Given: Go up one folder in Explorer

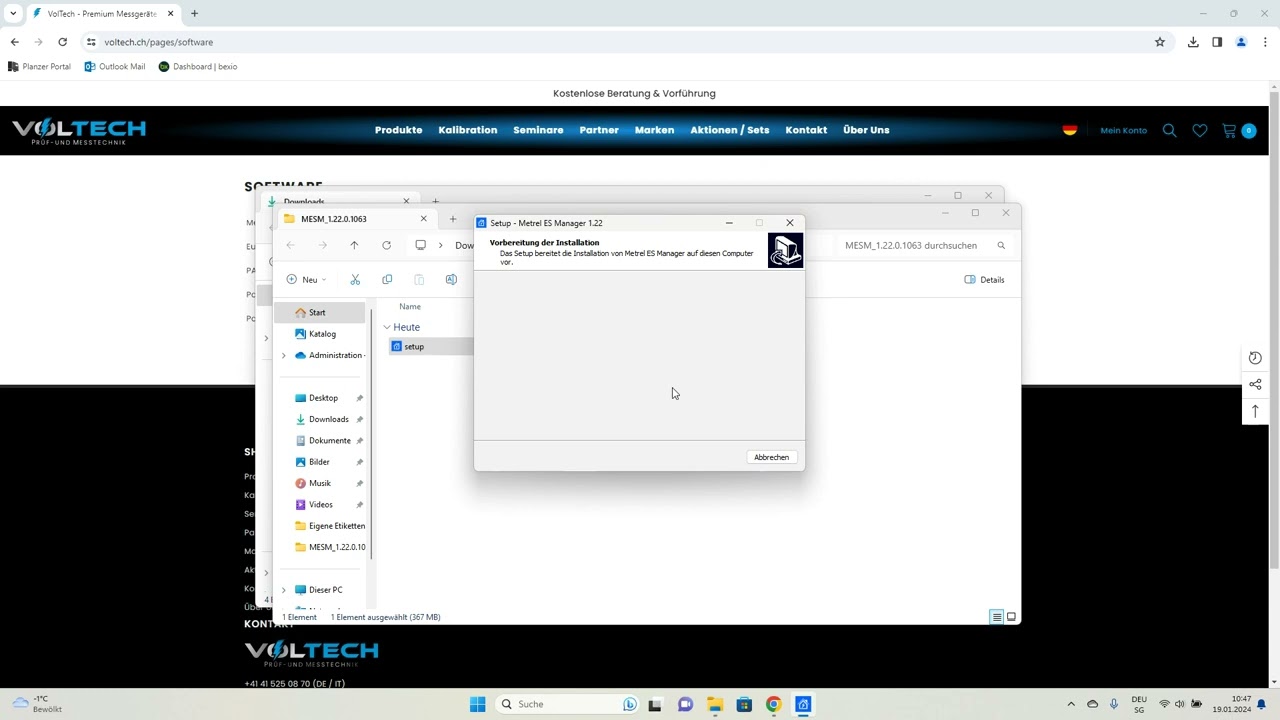Looking at the screenshot, I should click(x=354, y=245).
